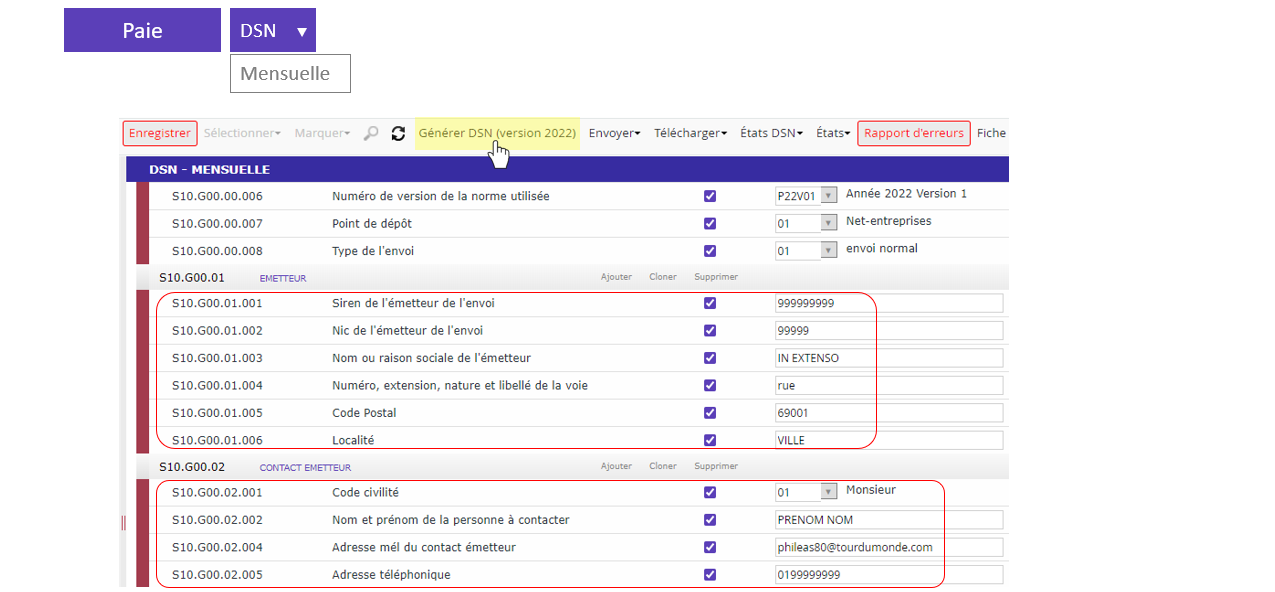The width and height of the screenshot is (1275, 592).
Task: Click Générer DSN (version 2022)
Action: (x=497, y=133)
